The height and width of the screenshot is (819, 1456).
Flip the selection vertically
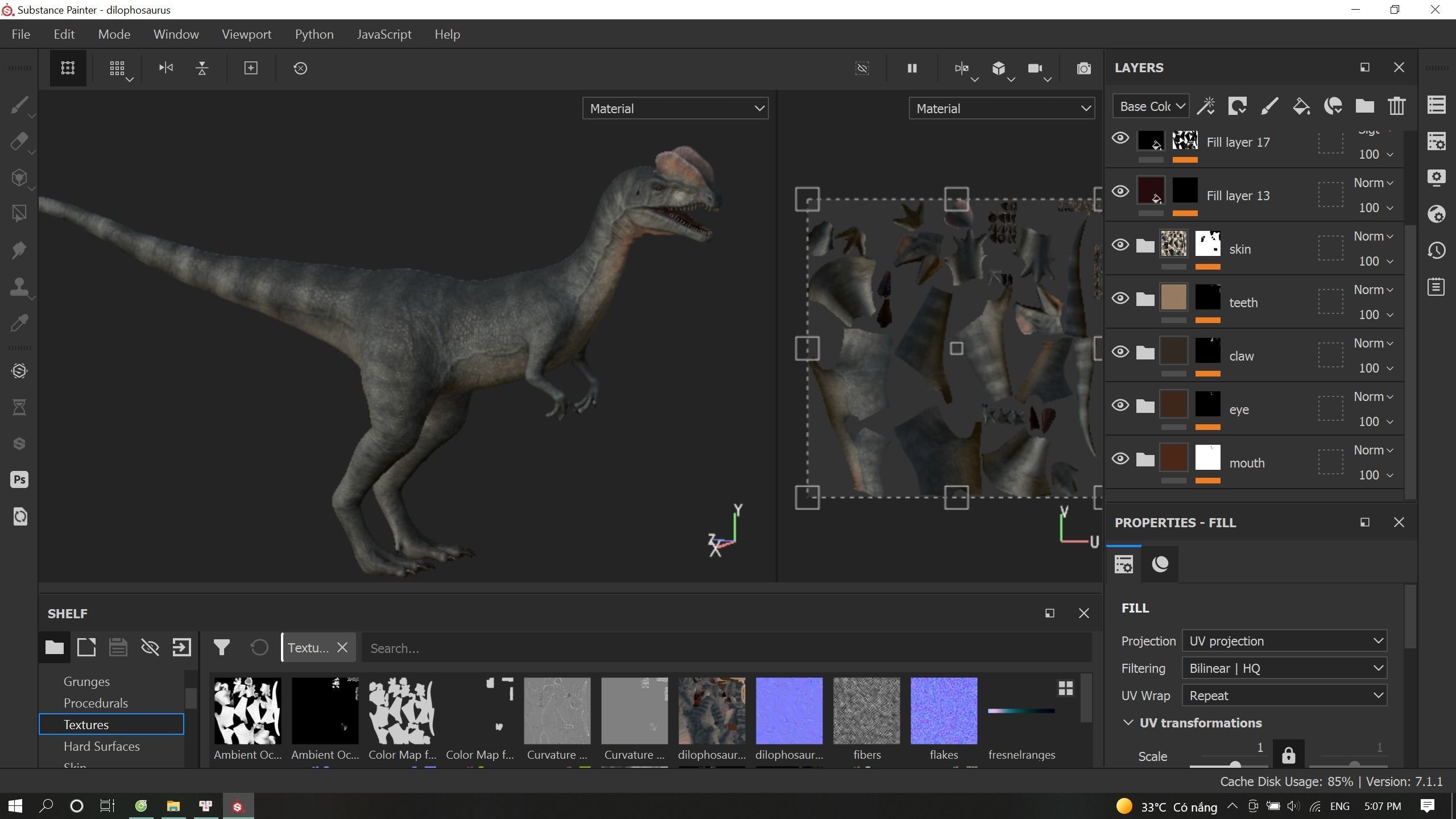[202, 68]
